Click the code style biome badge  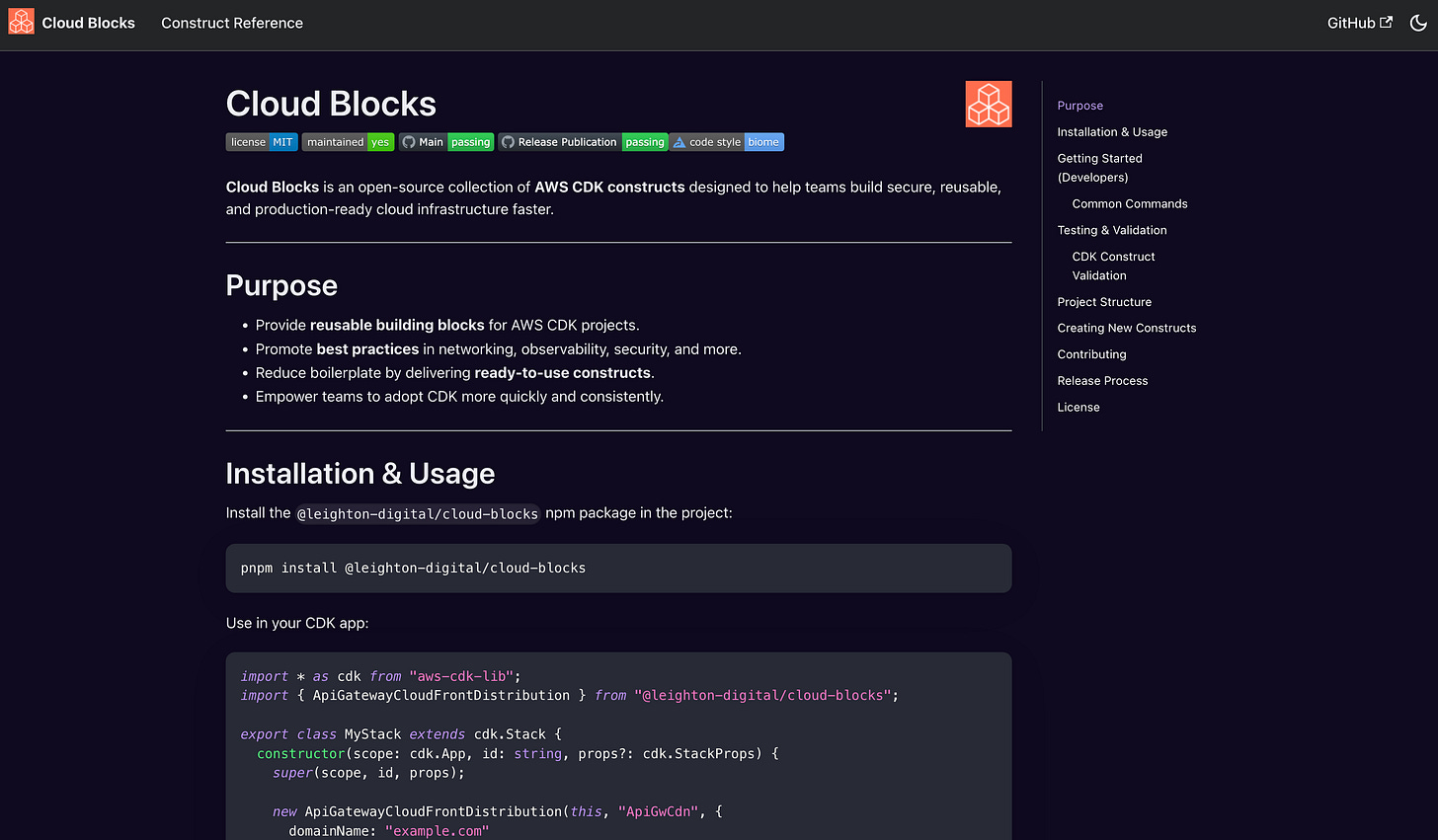click(727, 142)
